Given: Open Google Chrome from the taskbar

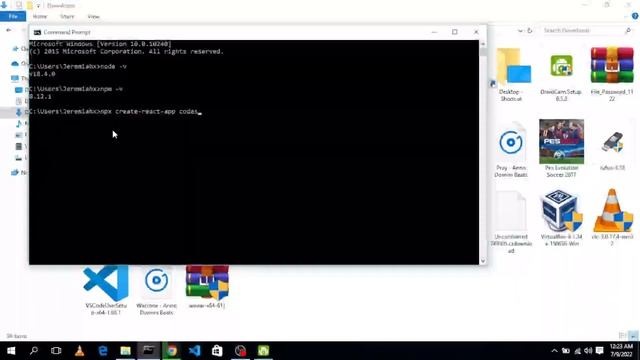Looking at the screenshot, I should pos(171,351).
